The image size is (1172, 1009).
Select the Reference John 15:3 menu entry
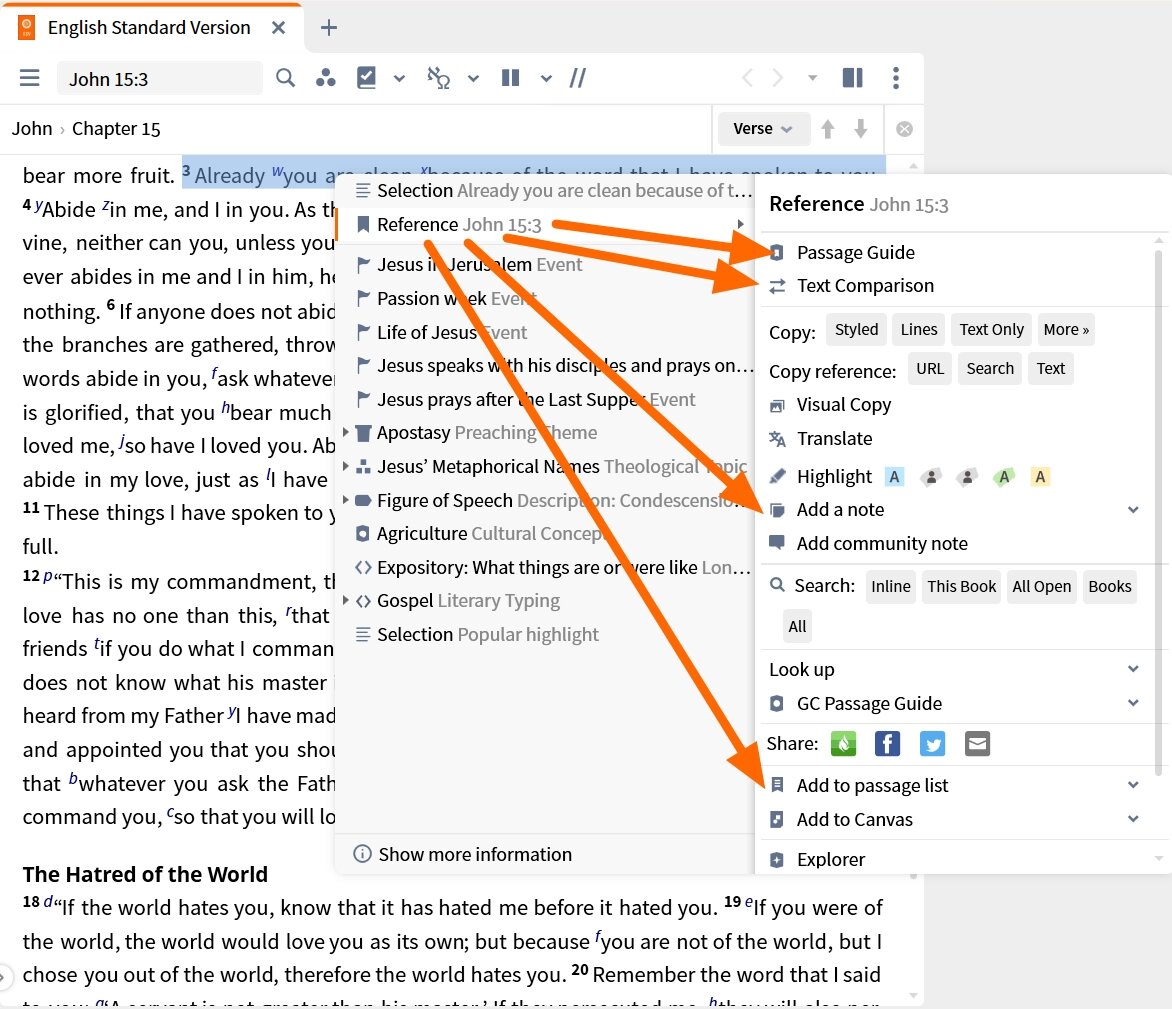tap(546, 224)
